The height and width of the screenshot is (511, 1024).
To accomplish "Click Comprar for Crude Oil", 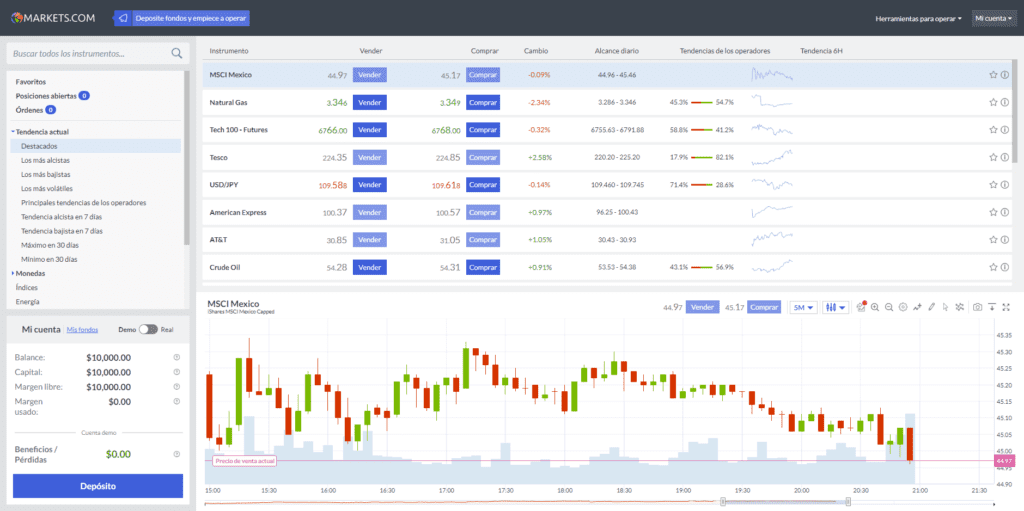I will (483, 267).
